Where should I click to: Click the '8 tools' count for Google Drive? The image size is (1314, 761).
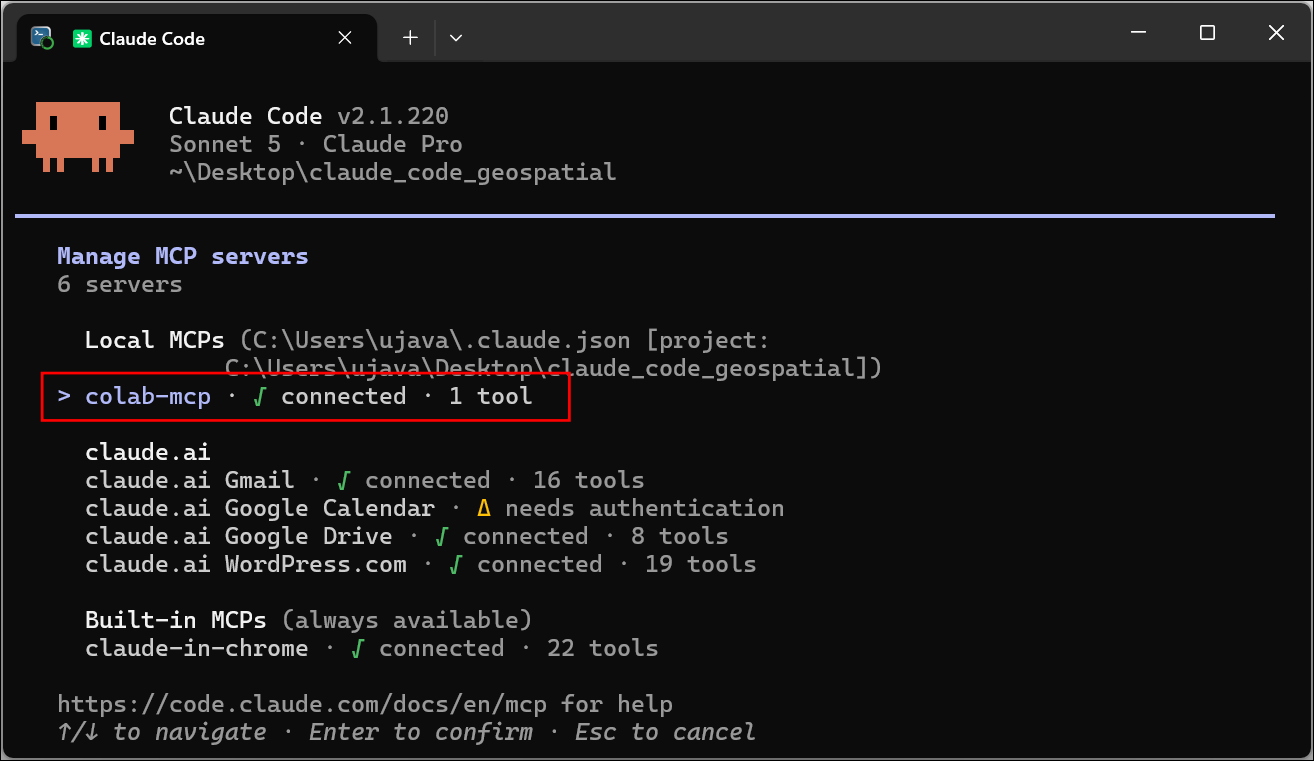click(x=680, y=537)
